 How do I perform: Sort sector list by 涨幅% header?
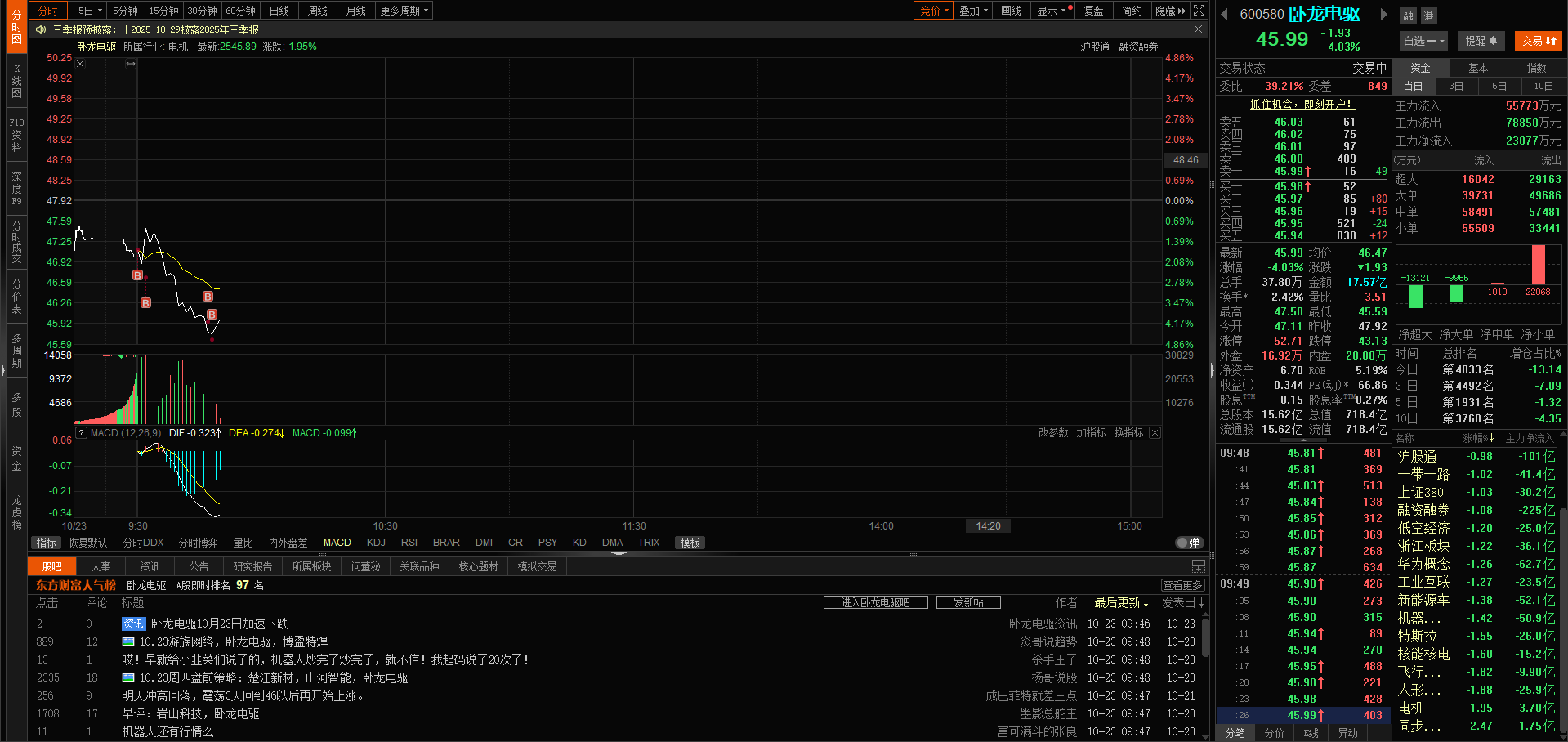1479,439
